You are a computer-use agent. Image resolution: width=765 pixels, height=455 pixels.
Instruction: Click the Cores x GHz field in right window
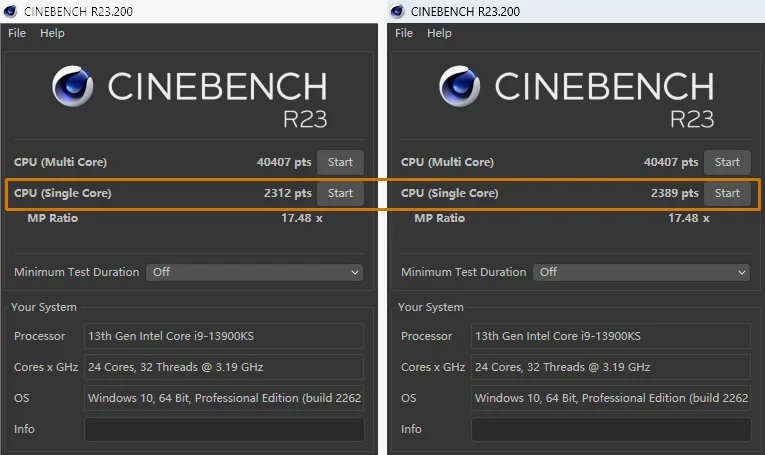[x=611, y=367]
